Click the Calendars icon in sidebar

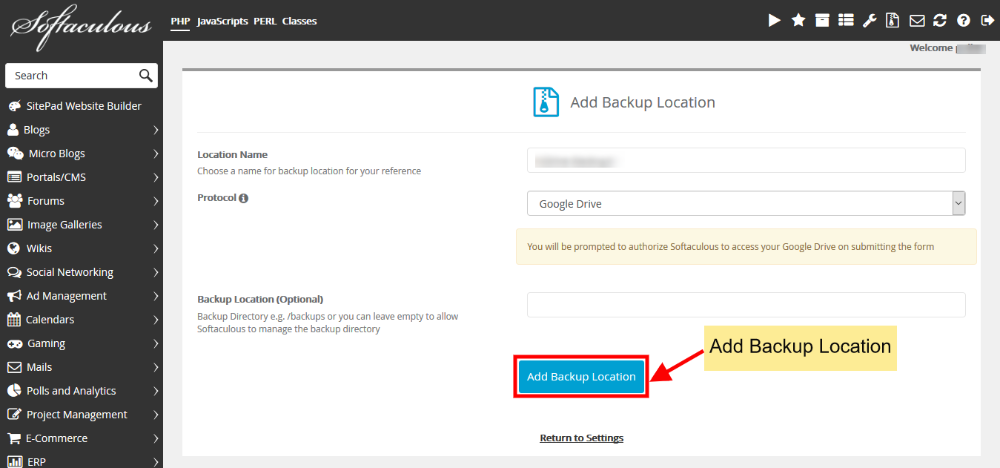pyautogui.click(x=13, y=319)
